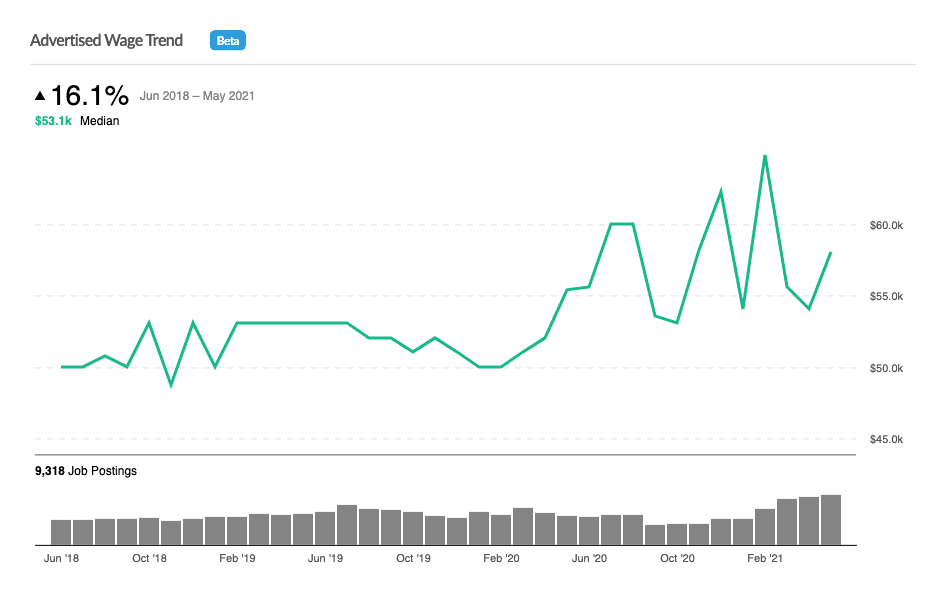Click the green $53.1k median value
The image size is (946, 593).
[x=52, y=121]
